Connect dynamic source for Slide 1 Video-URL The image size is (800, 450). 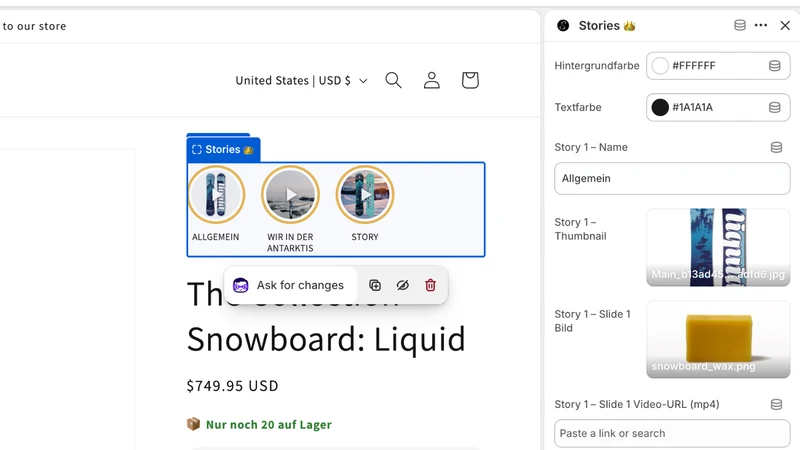pos(776,405)
